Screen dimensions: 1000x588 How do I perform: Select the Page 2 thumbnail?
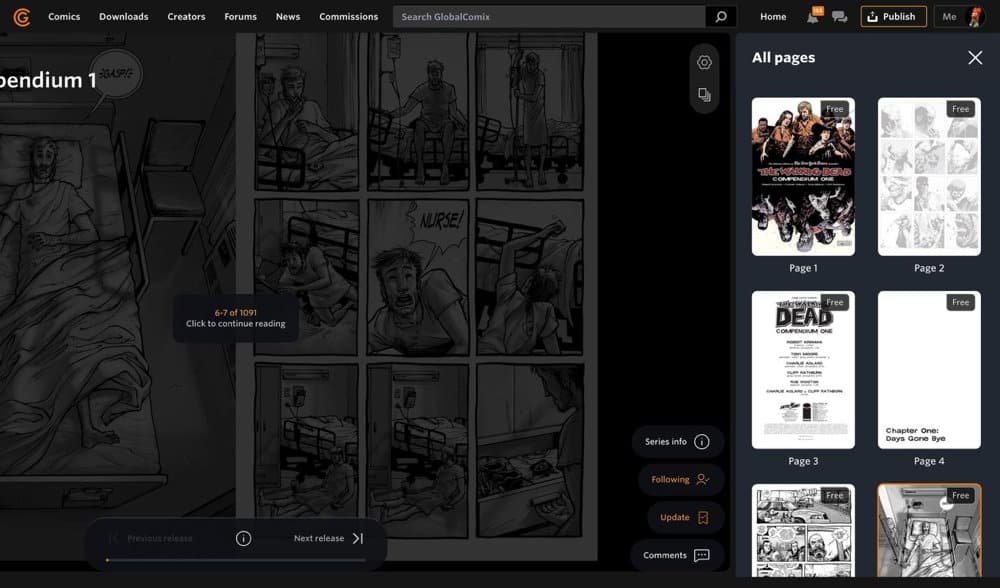(x=929, y=177)
